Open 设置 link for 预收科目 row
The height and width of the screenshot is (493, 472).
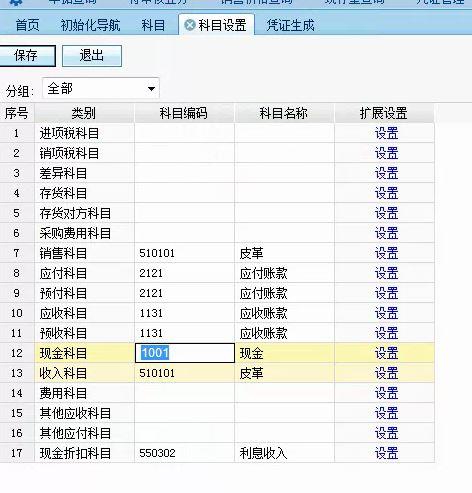pyautogui.click(x=386, y=333)
